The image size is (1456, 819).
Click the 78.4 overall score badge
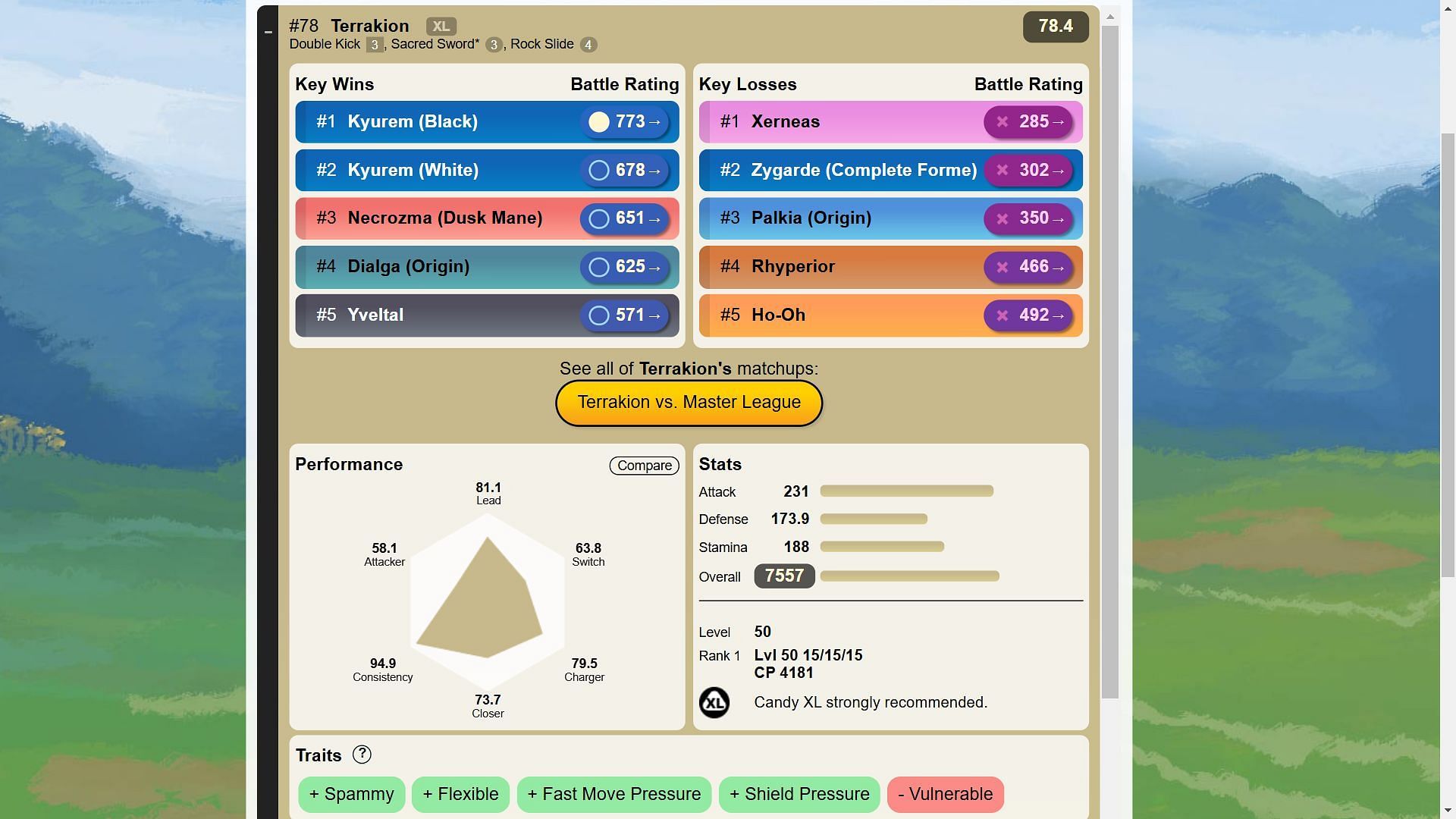click(x=1056, y=27)
